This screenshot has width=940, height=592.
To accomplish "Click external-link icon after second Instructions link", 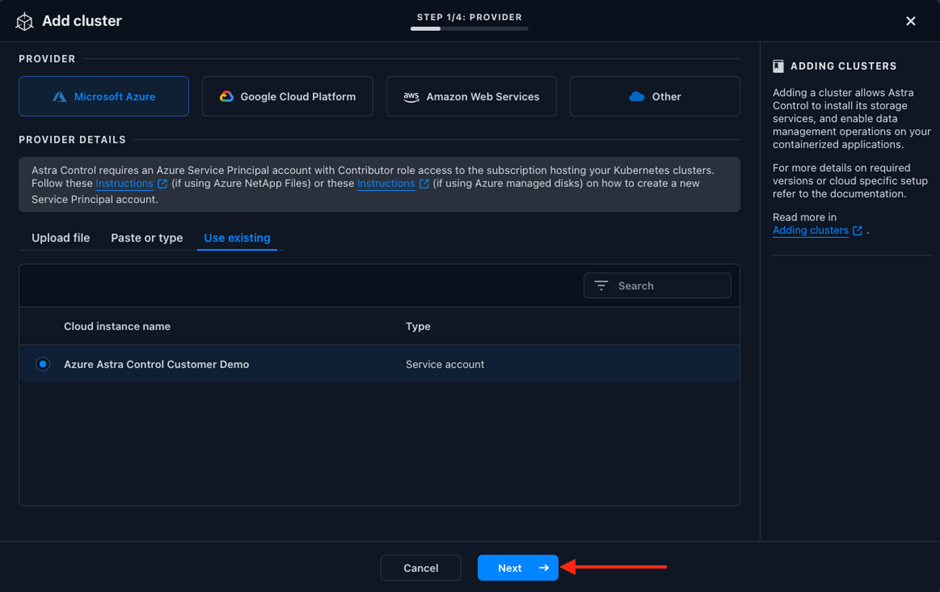I will coord(424,183).
